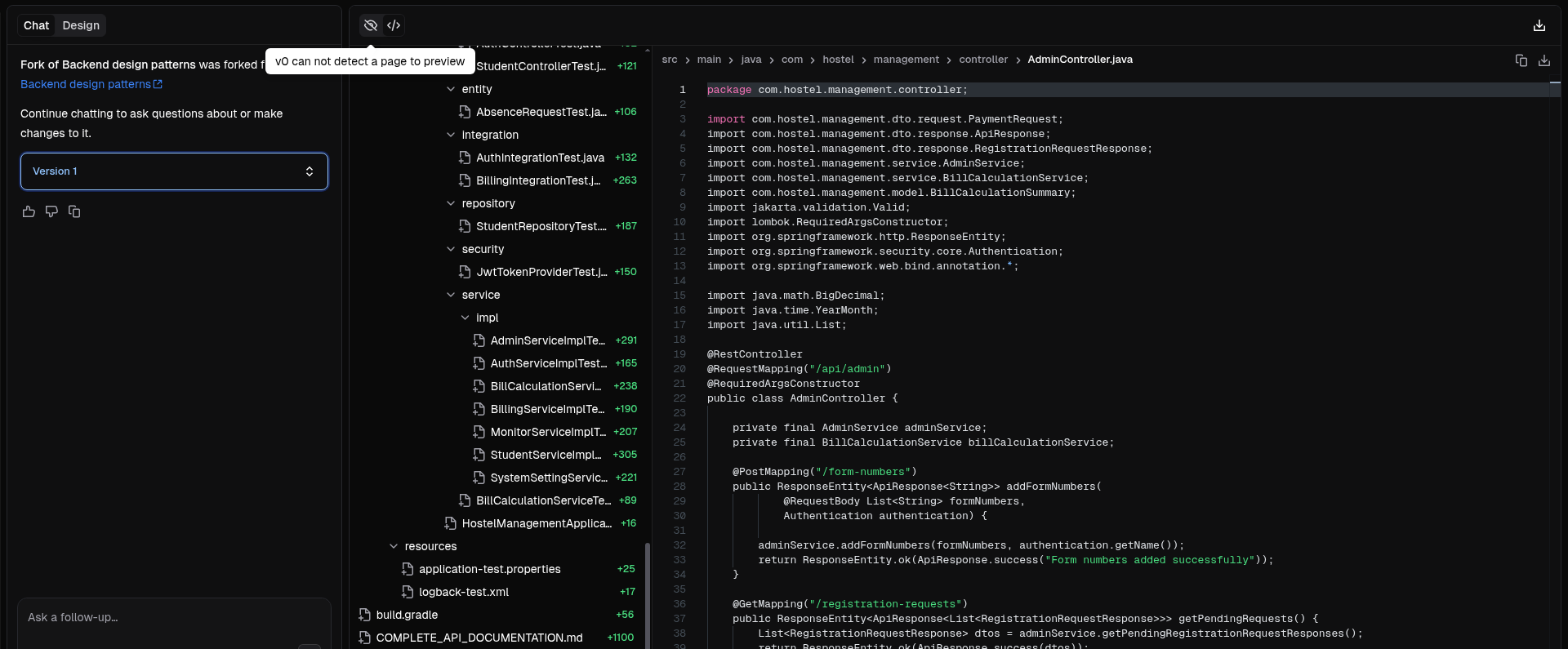
Task: Place cursor on the package declaration line
Action: click(x=837, y=90)
